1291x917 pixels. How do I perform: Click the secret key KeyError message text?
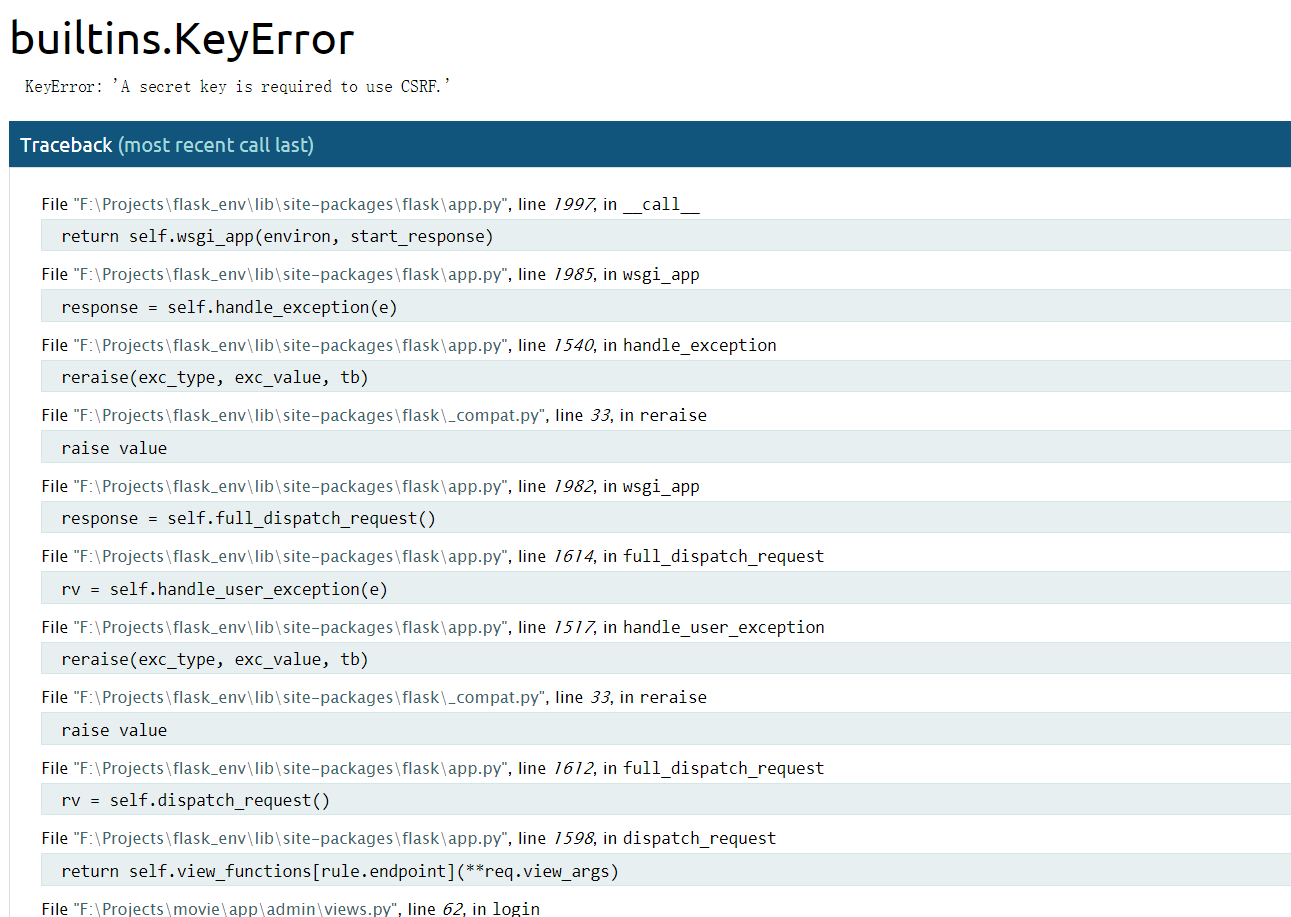coord(240,86)
